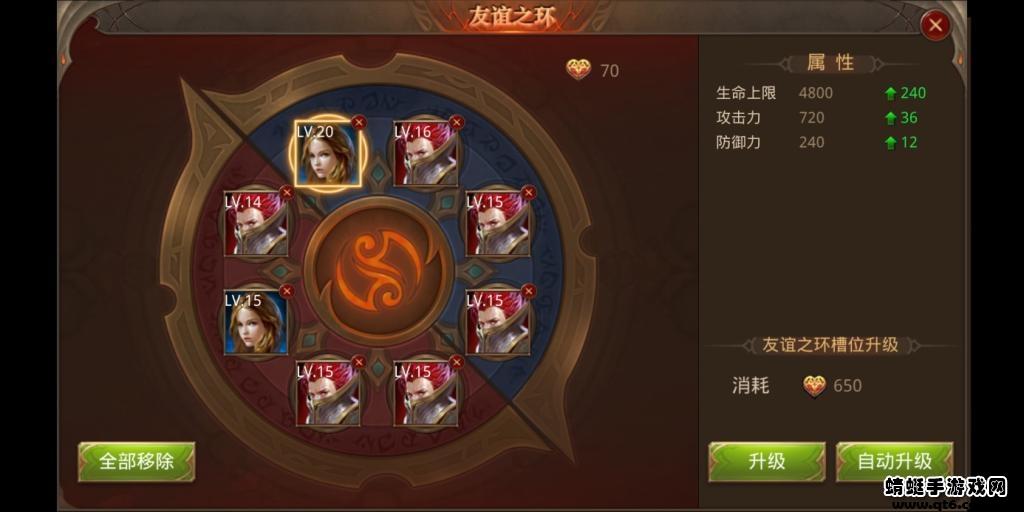Remove the LV.20 hero via red X
The image size is (1024, 512).
(x=359, y=122)
